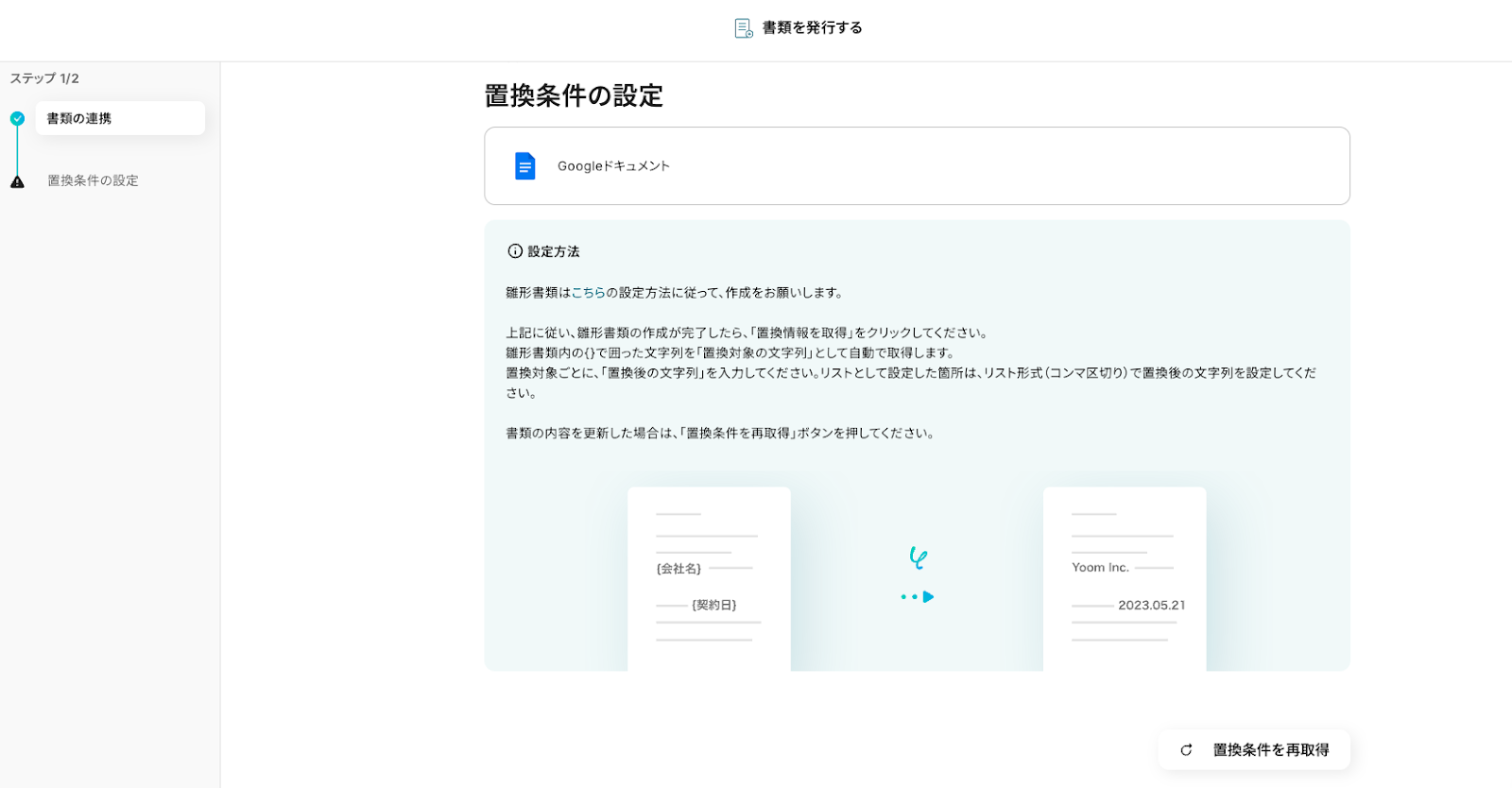Click the 2023.05.21 date in result document
This screenshot has width=1512, height=788.
tap(1151, 606)
